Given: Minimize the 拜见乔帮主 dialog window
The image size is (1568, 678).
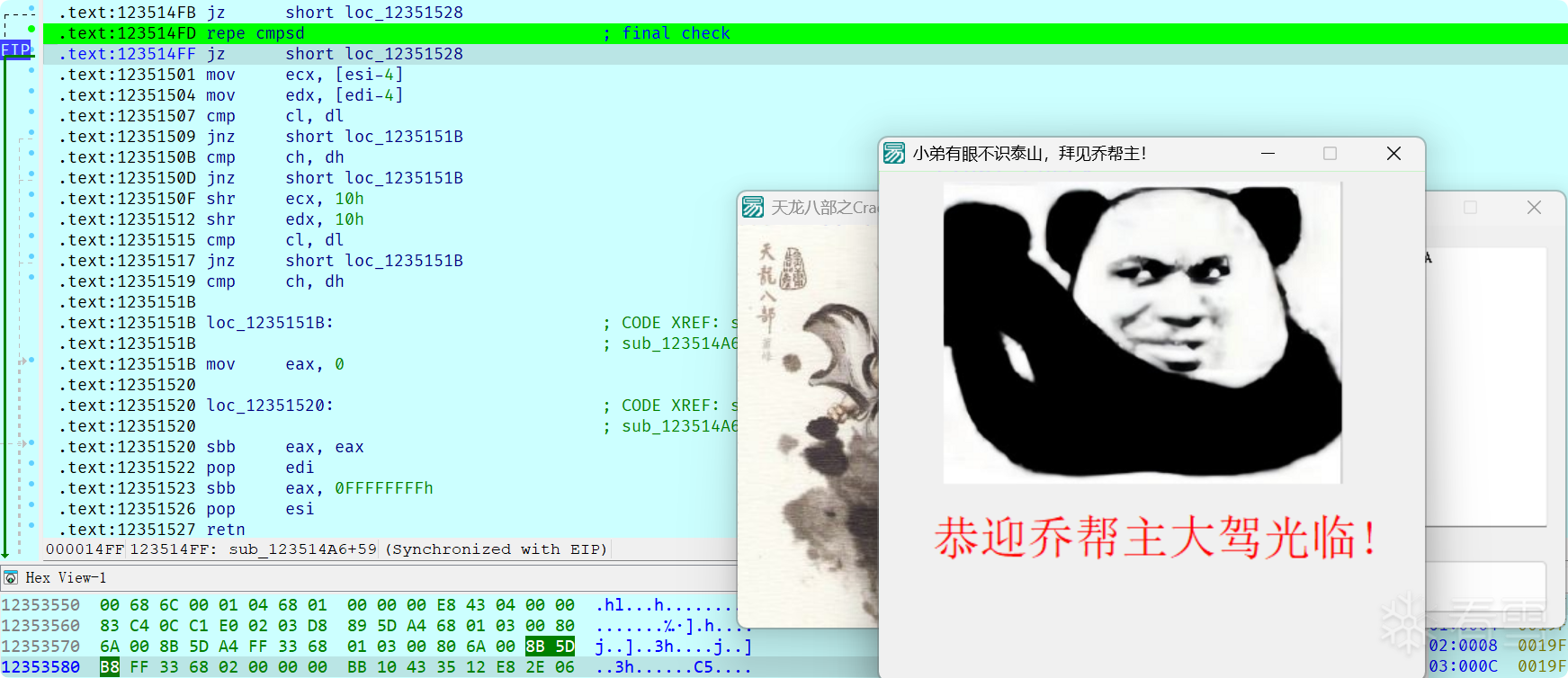Looking at the screenshot, I should click(1268, 154).
